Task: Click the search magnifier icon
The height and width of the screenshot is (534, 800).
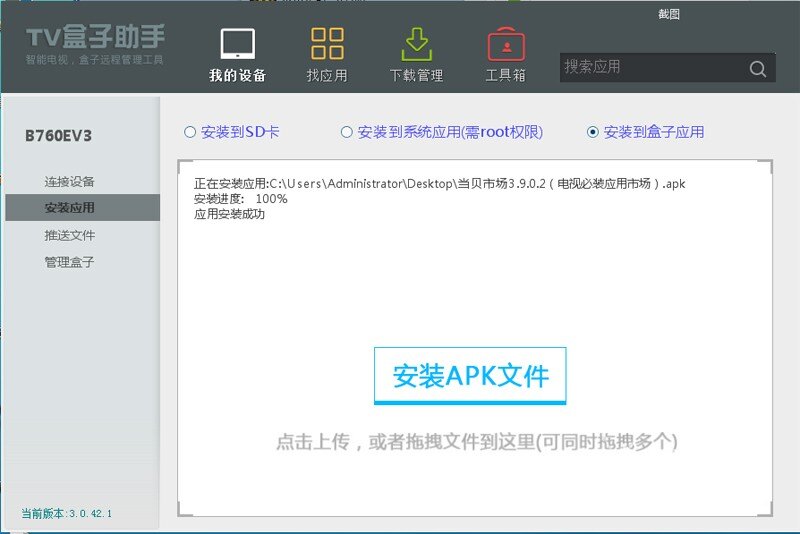Action: [x=758, y=68]
